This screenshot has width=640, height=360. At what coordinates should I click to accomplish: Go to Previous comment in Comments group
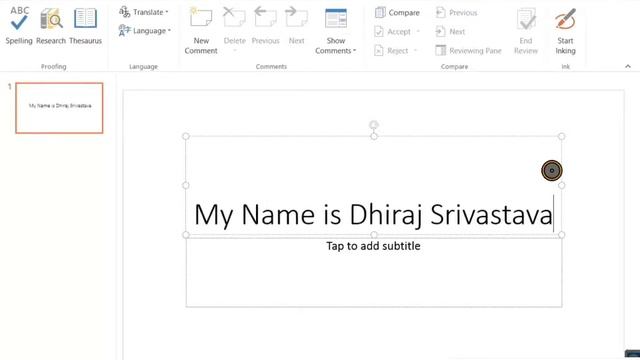tap(265, 25)
